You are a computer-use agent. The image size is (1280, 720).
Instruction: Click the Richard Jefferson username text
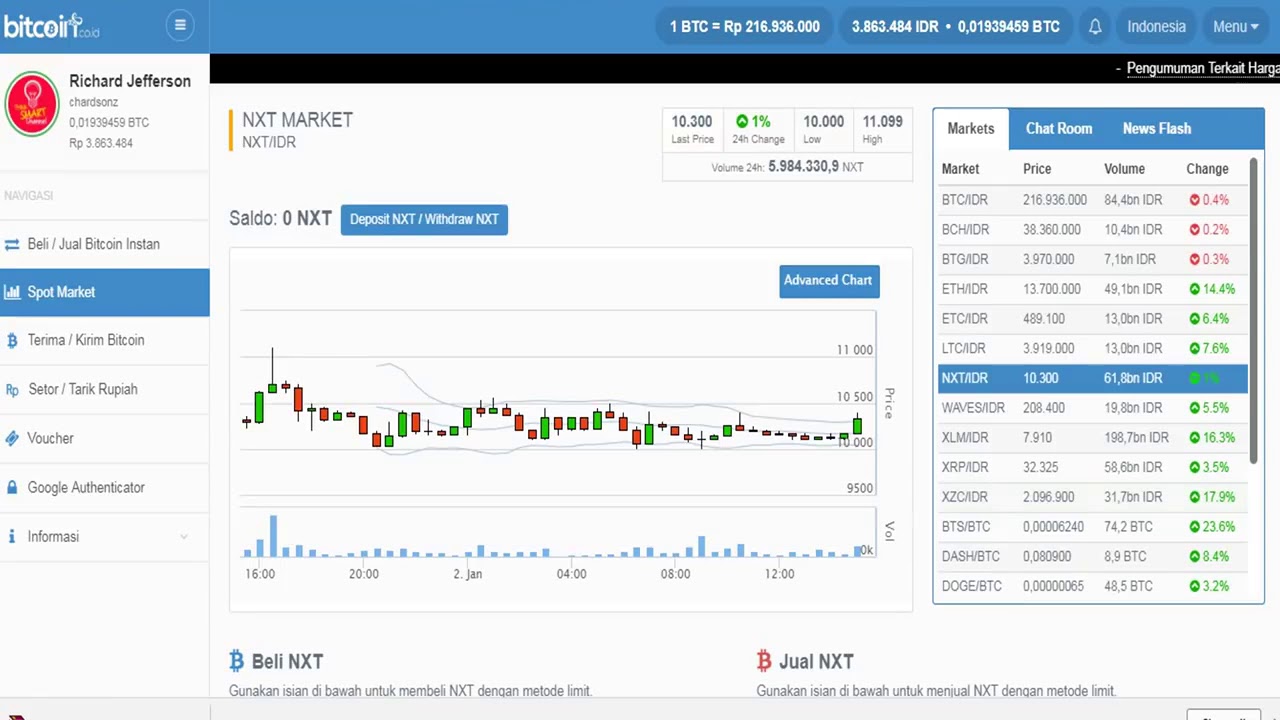(130, 81)
